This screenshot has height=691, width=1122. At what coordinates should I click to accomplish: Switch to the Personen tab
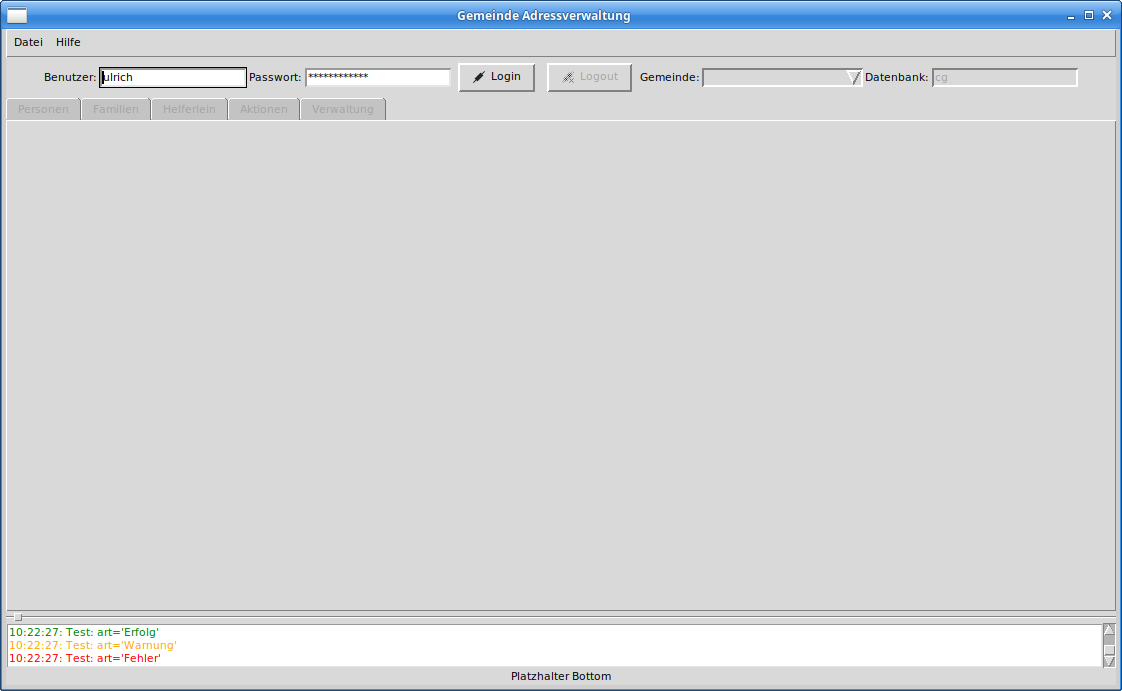pyautogui.click(x=43, y=109)
